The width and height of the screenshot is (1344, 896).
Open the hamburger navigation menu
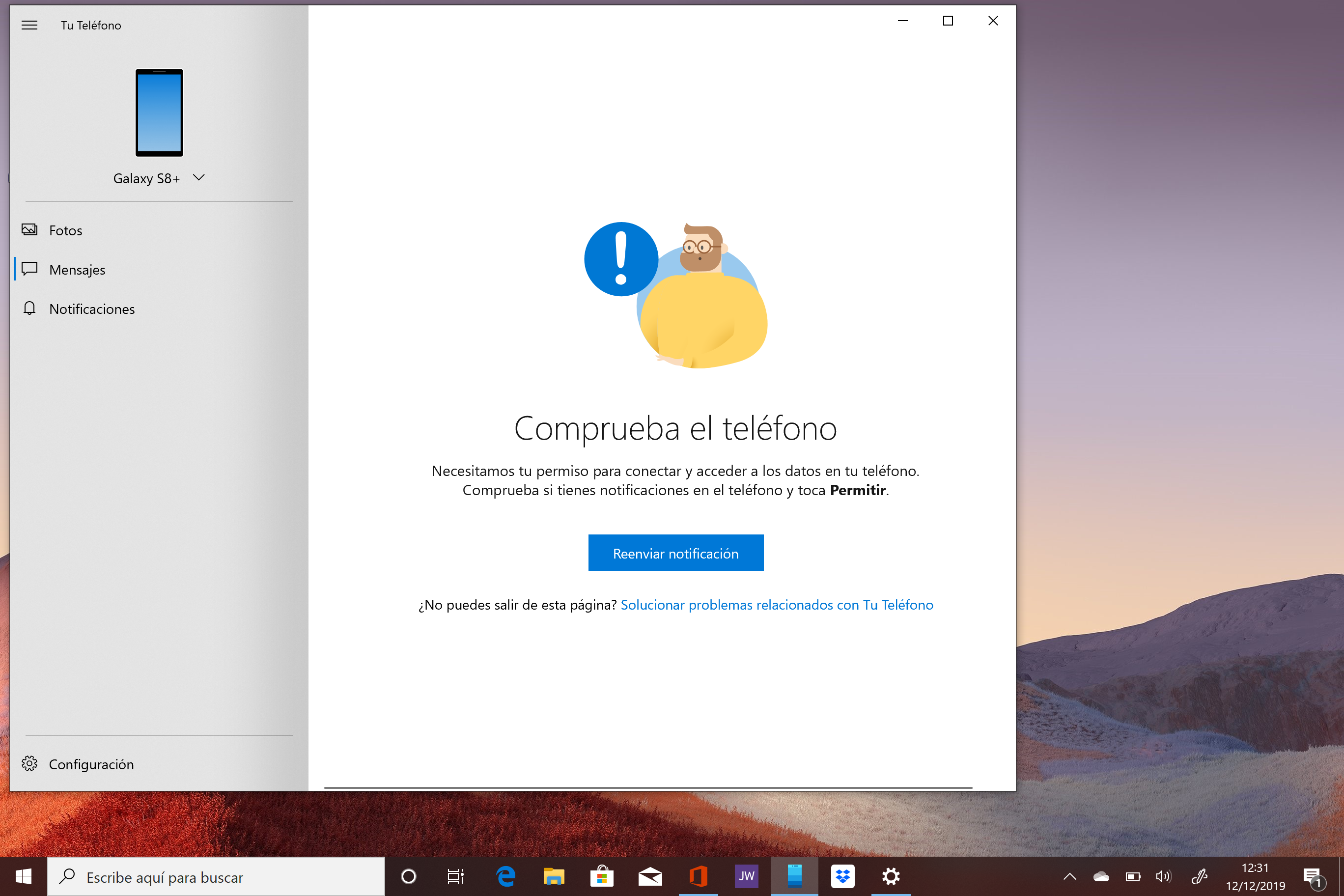tap(29, 25)
